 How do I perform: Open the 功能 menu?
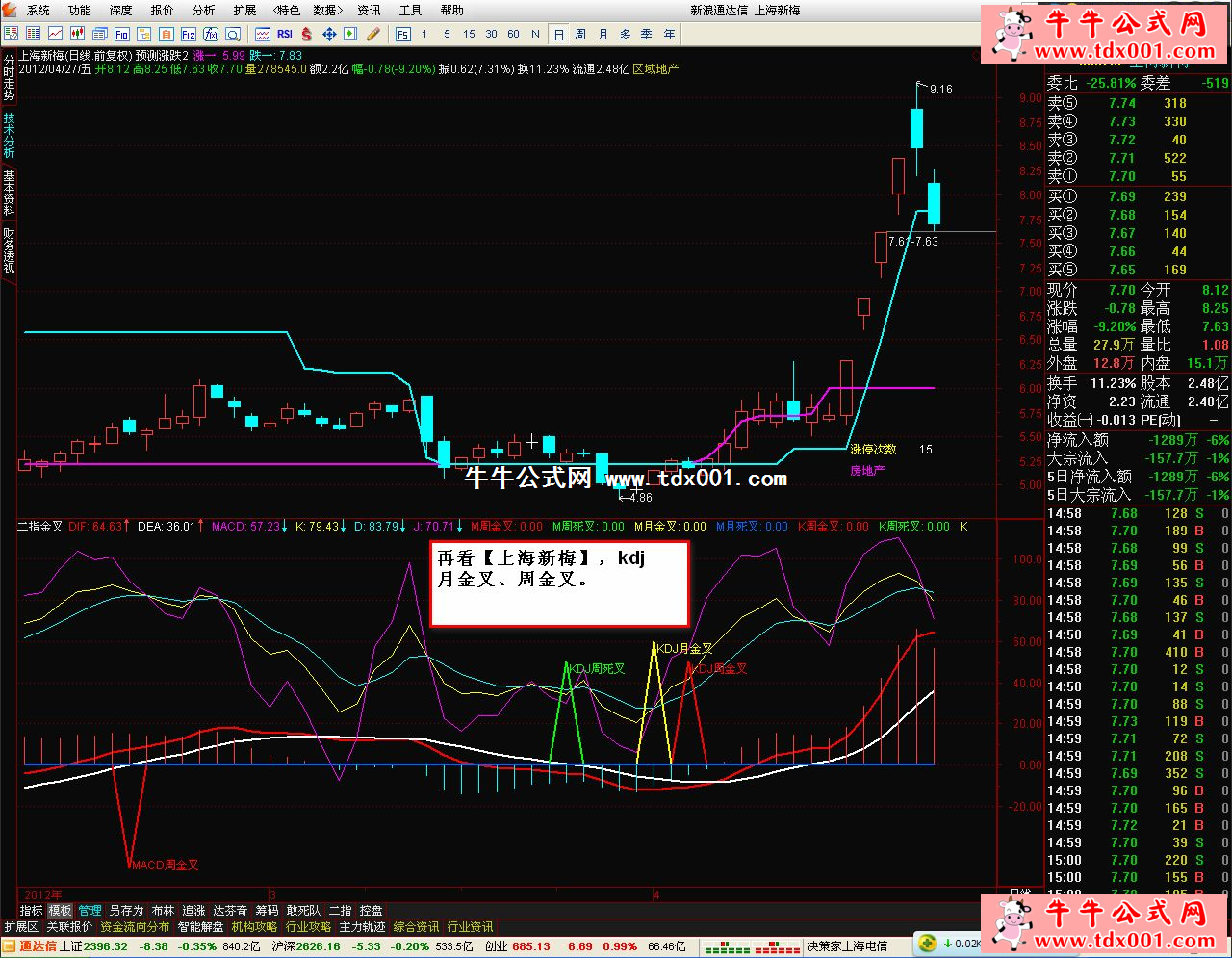click(79, 10)
